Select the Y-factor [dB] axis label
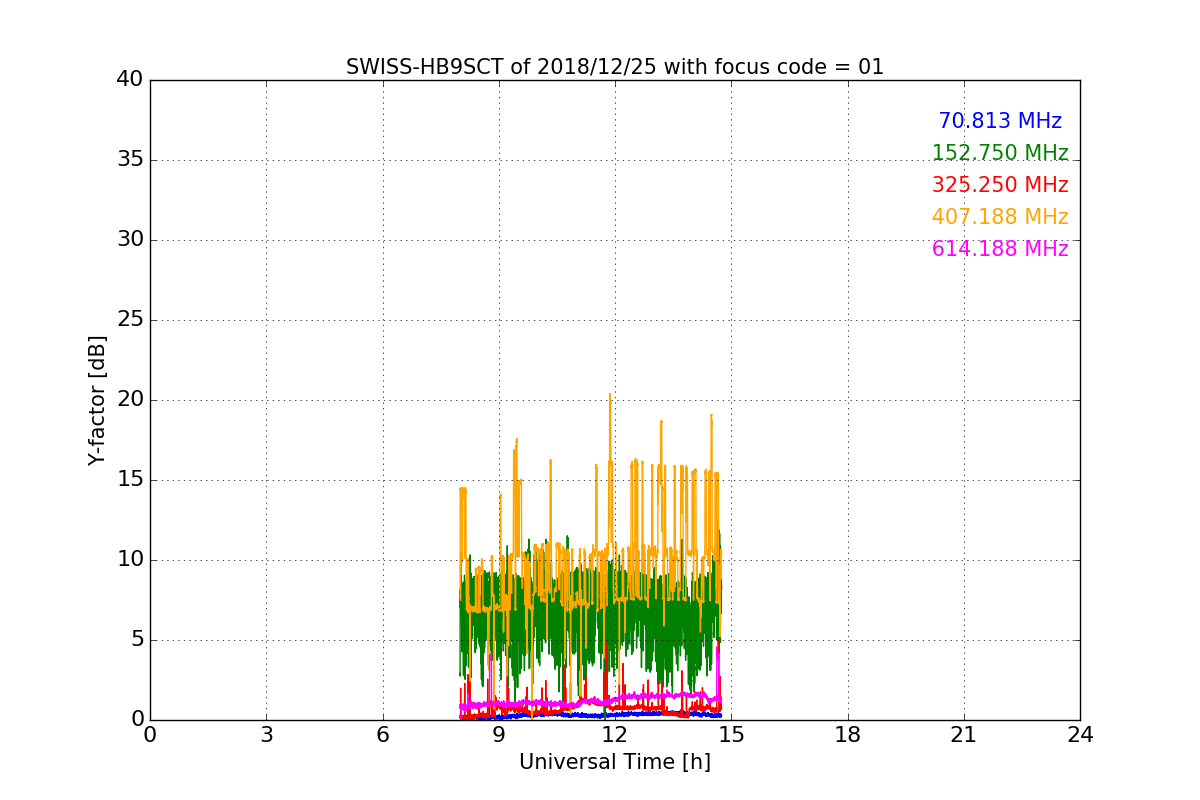Image resolution: width=1200 pixels, height=800 pixels. [97, 400]
